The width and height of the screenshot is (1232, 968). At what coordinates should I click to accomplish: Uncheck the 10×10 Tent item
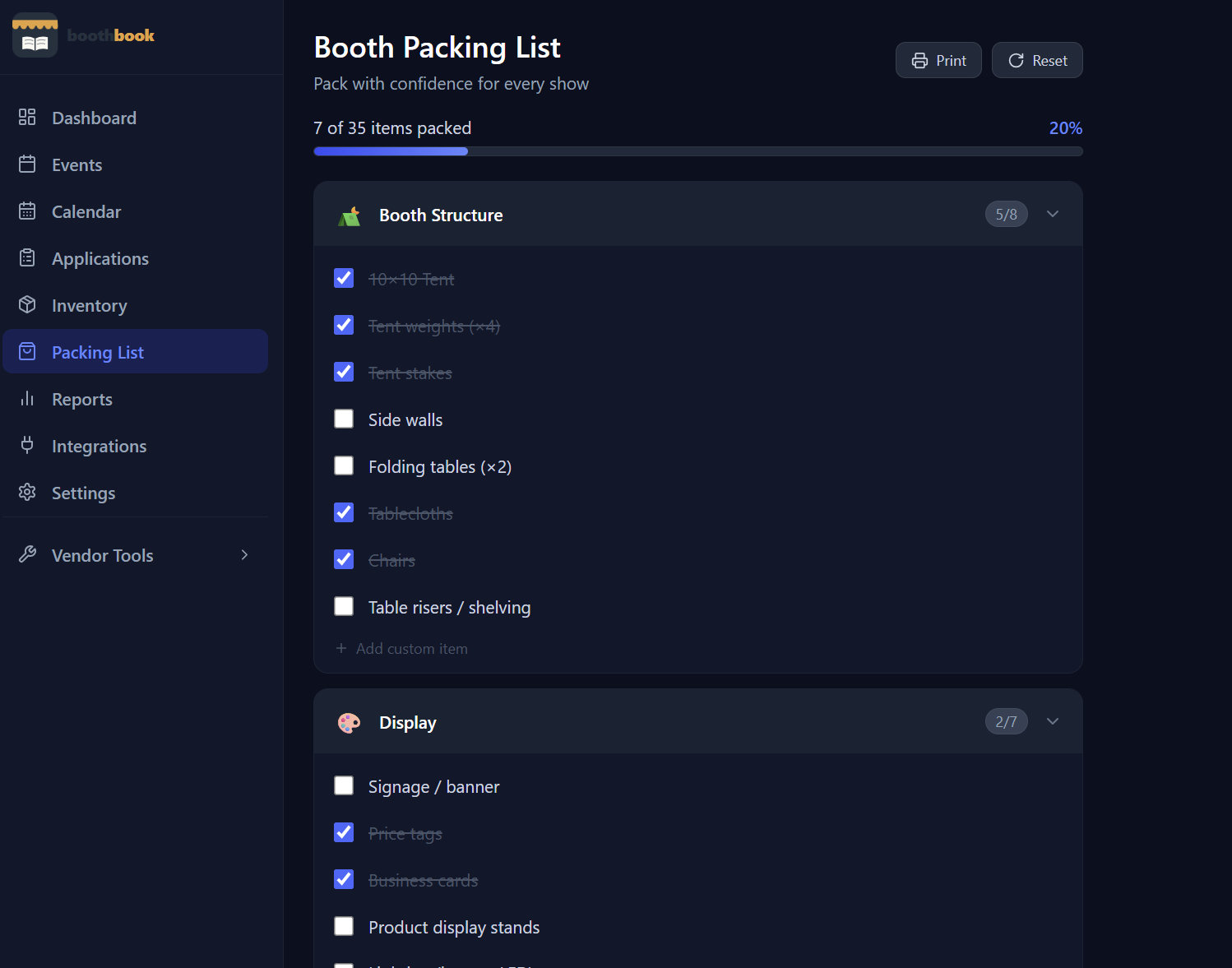point(344,278)
